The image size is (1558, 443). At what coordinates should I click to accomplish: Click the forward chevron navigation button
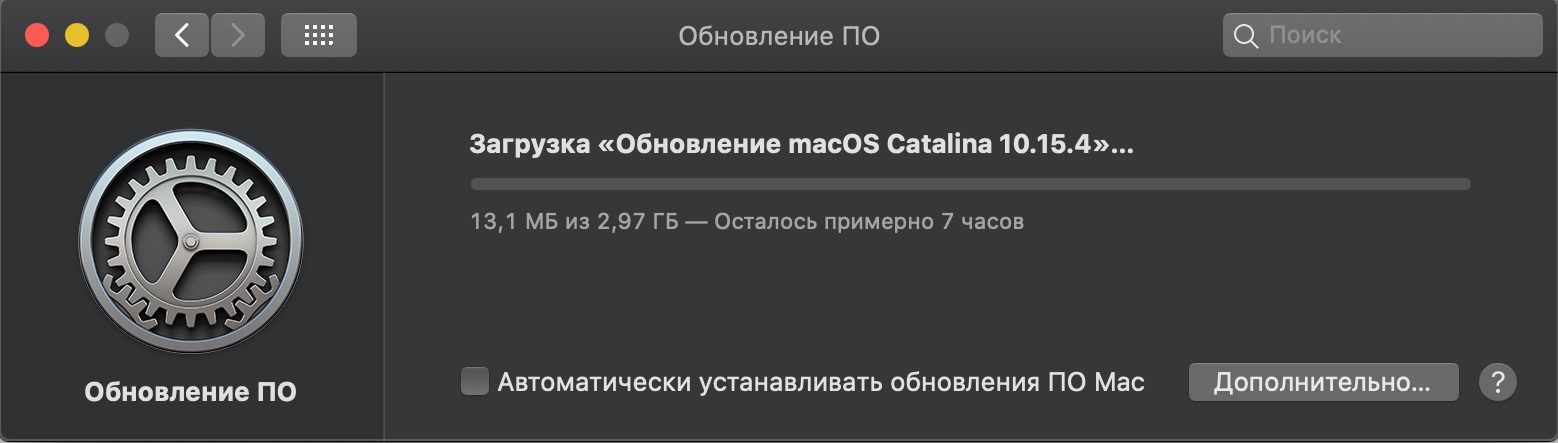tap(237, 36)
